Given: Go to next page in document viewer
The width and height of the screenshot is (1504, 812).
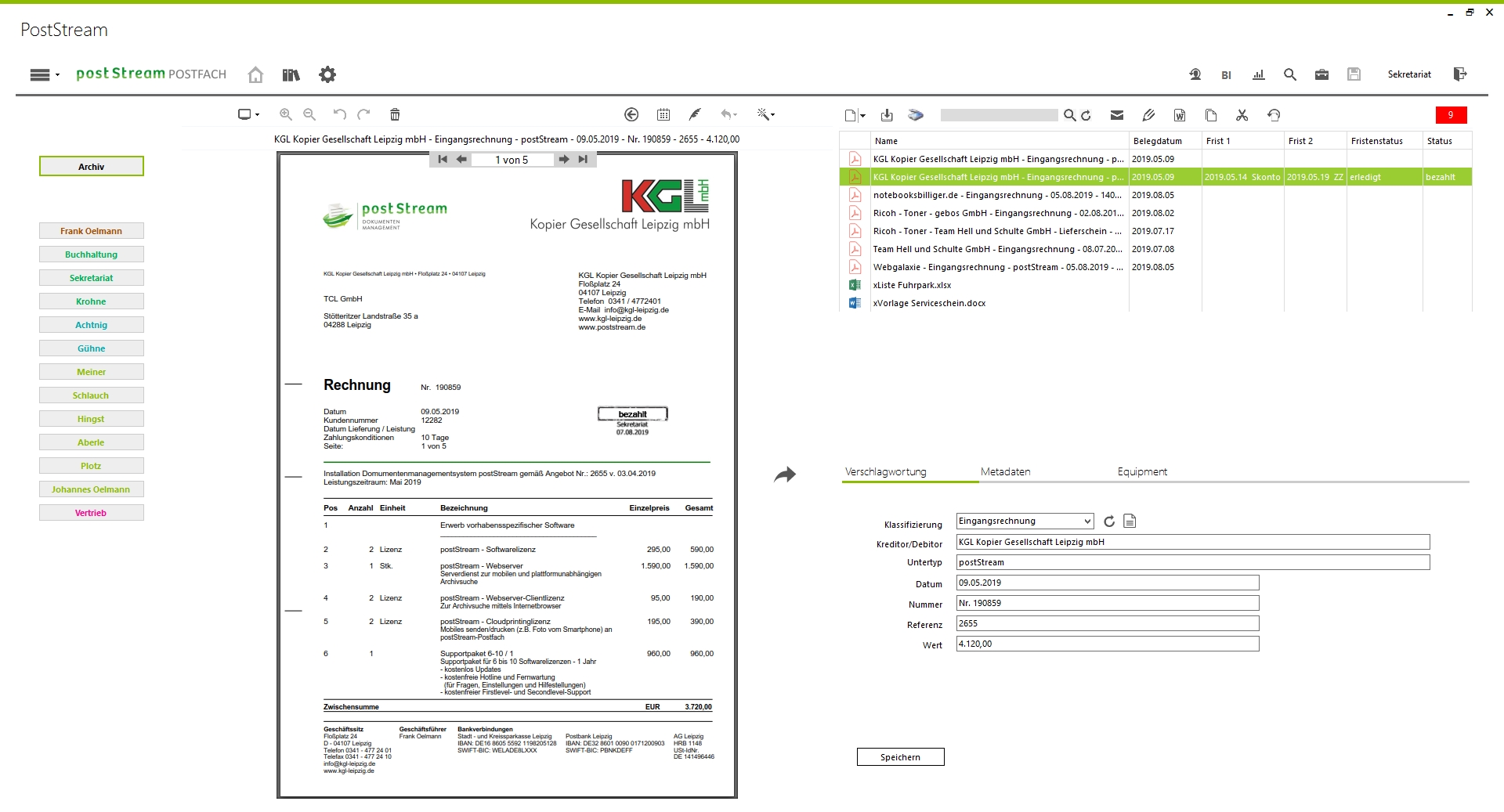Looking at the screenshot, I should pos(564,159).
